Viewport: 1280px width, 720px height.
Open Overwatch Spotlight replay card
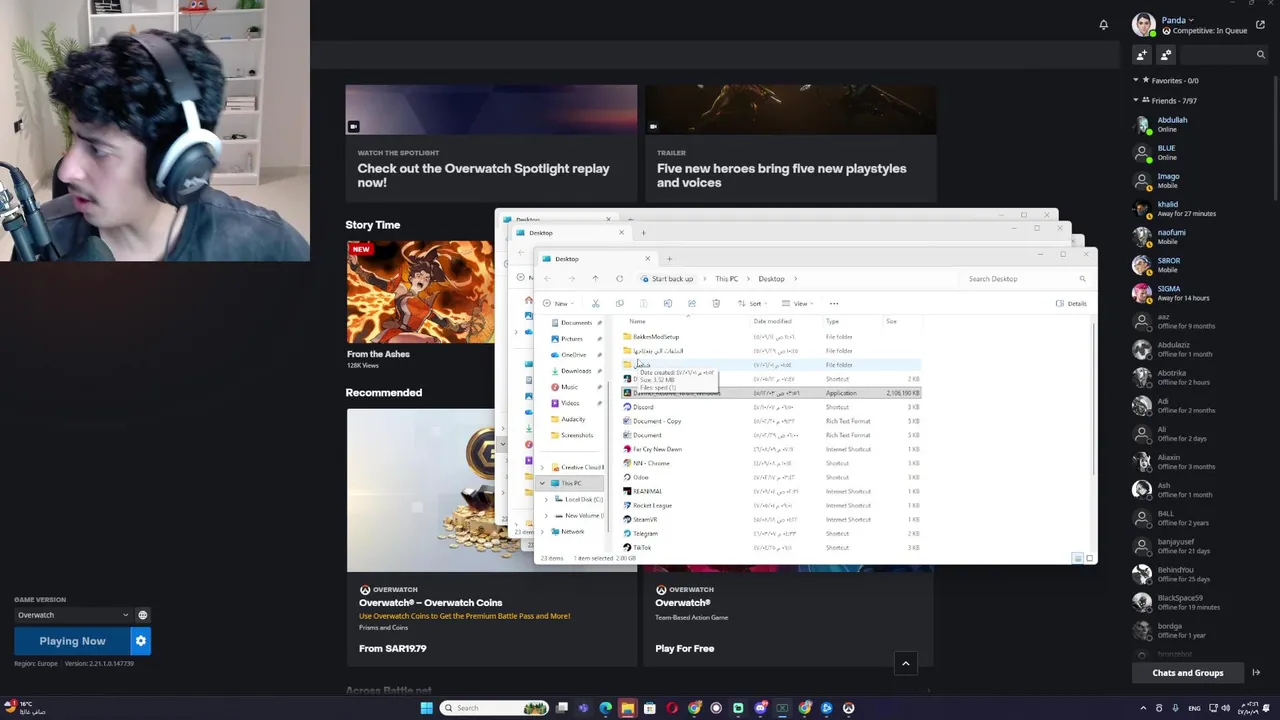491,143
